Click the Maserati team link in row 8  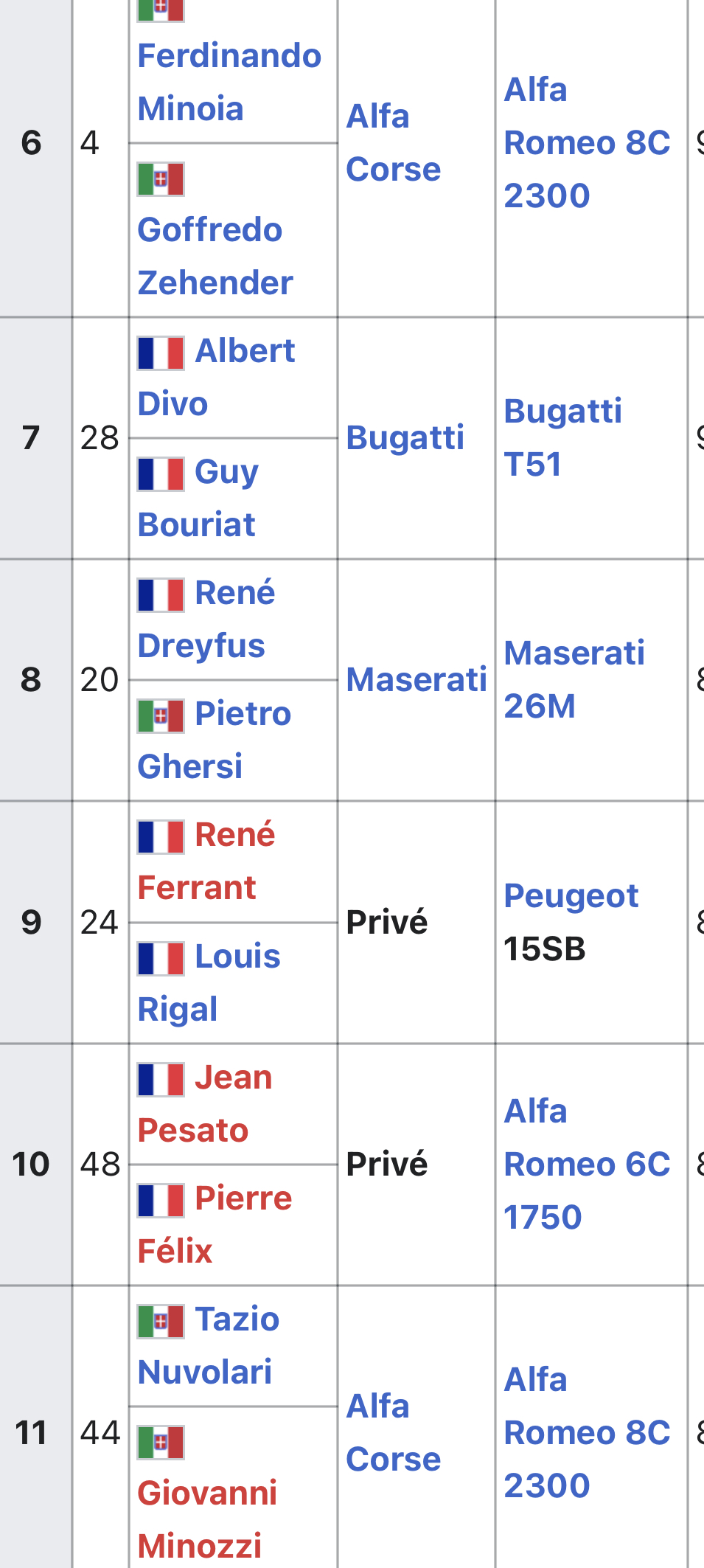click(x=417, y=680)
